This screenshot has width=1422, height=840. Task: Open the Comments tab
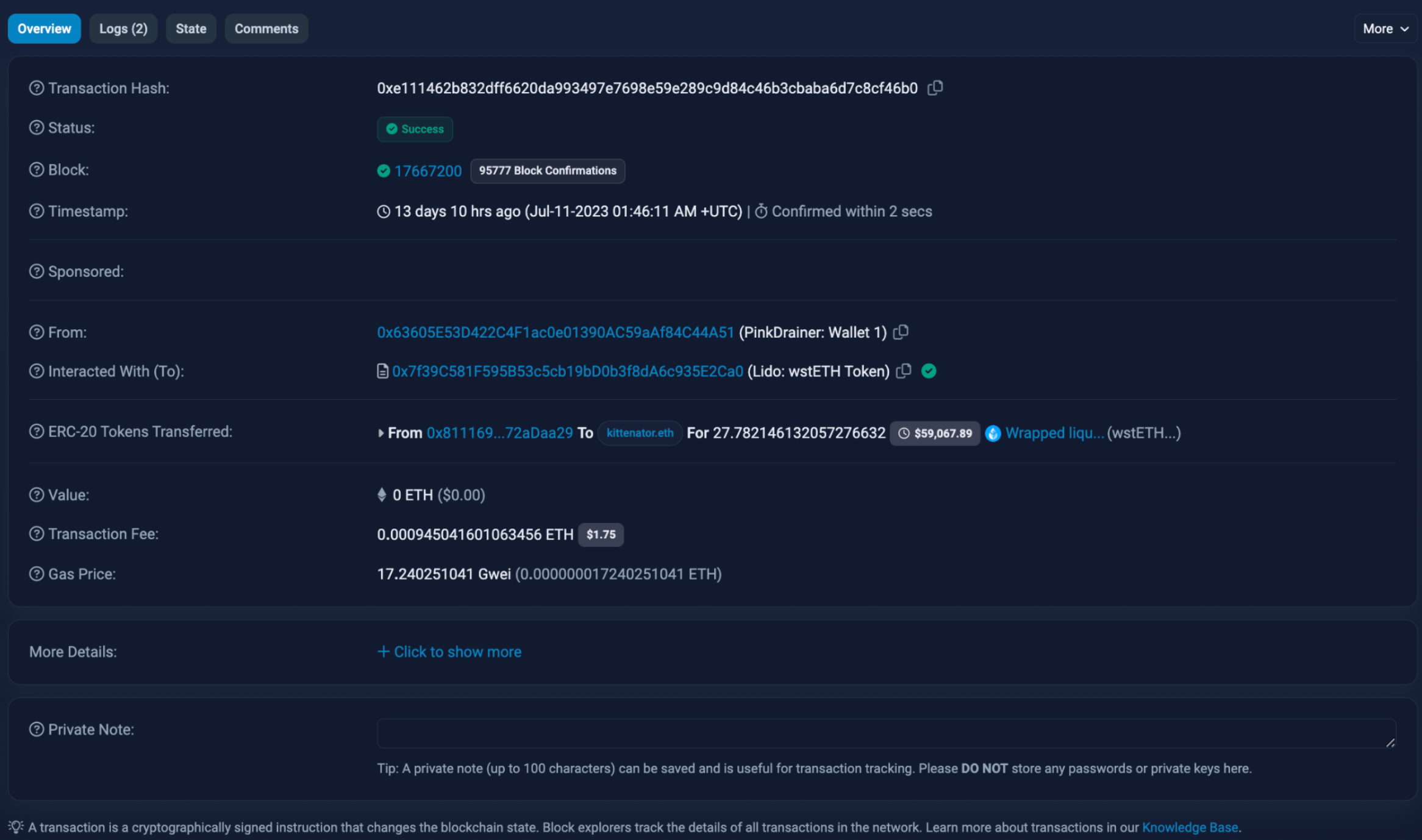point(266,29)
